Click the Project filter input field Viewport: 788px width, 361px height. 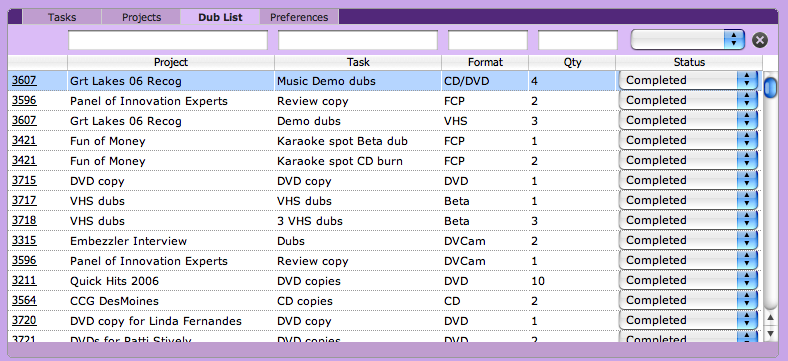coord(168,40)
